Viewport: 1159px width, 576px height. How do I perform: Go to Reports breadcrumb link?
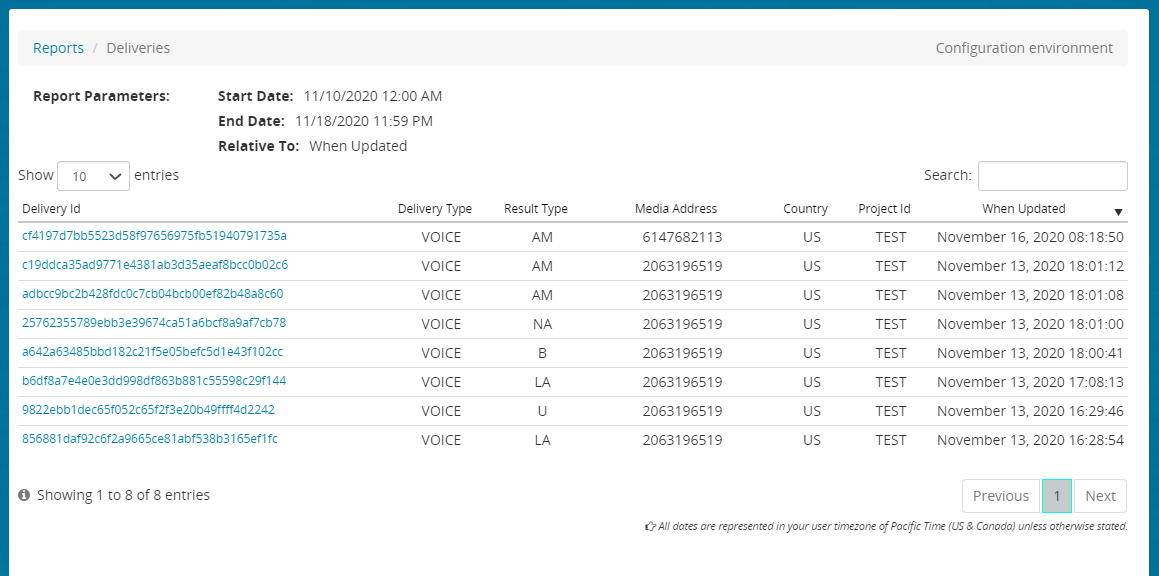pyautogui.click(x=58, y=48)
